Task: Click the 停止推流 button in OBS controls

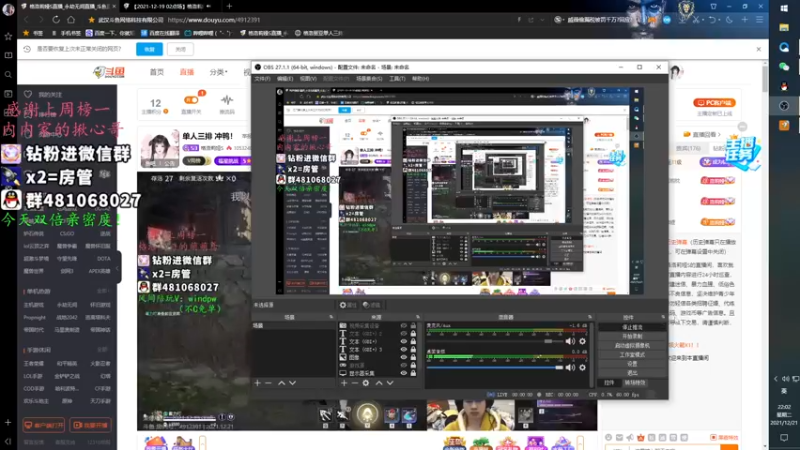Action: (632, 327)
